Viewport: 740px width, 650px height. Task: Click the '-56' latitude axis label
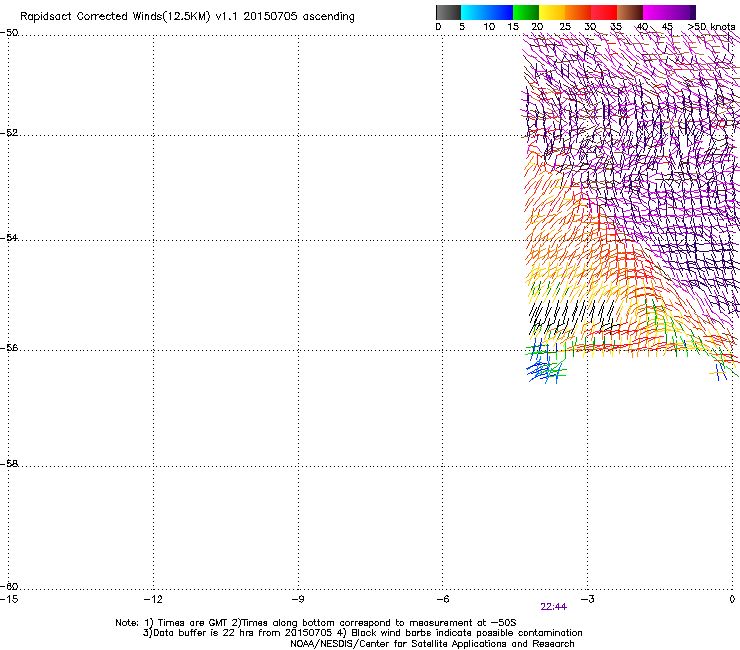click(x=9, y=347)
